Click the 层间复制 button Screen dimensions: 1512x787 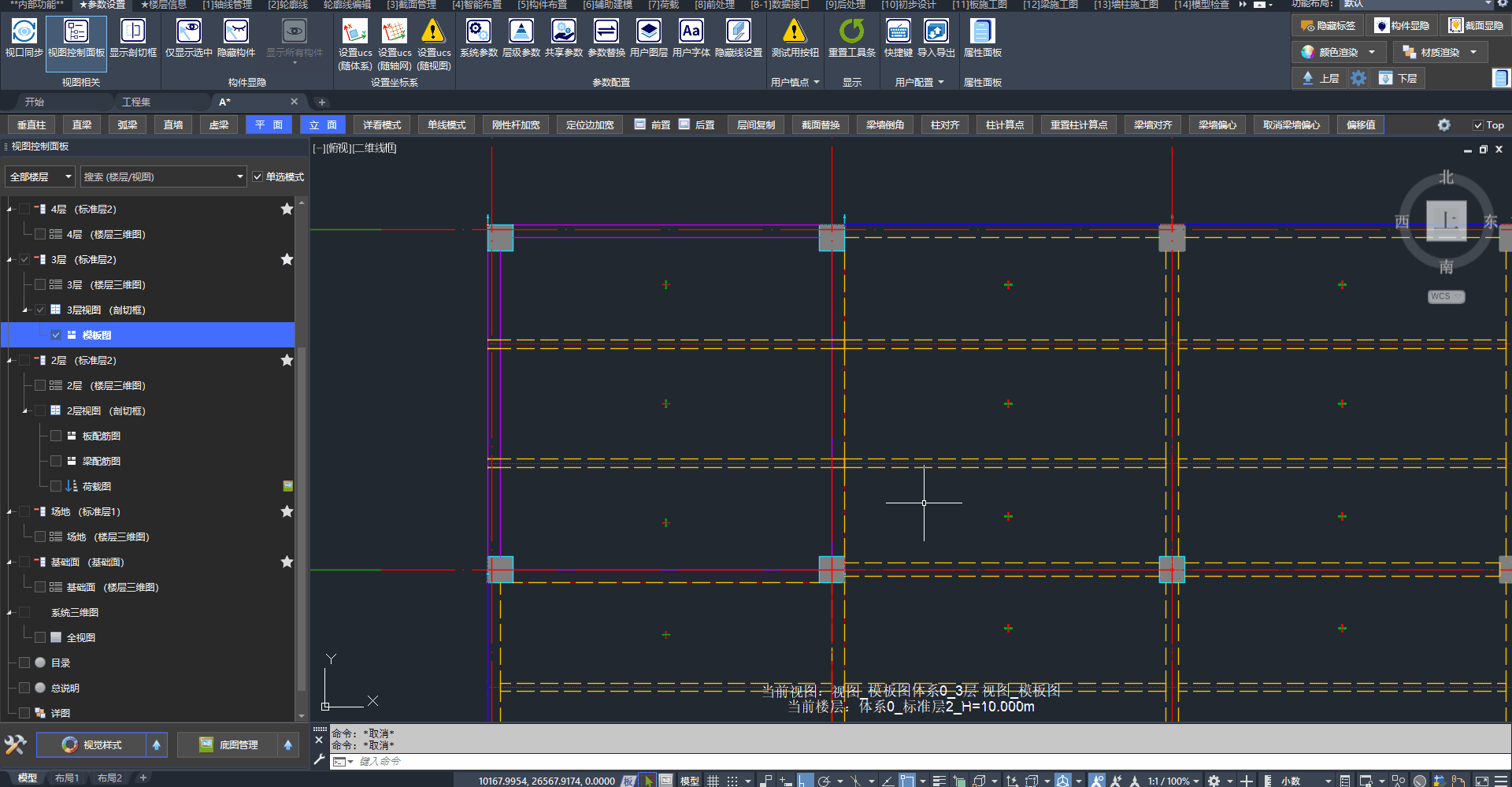pos(755,125)
